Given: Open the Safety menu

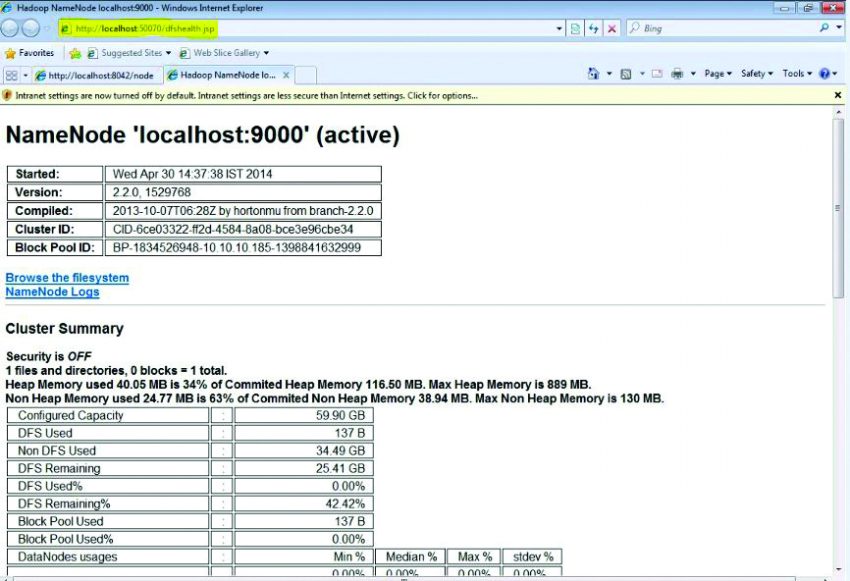Looking at the screenshot, I should click(756, 74).
